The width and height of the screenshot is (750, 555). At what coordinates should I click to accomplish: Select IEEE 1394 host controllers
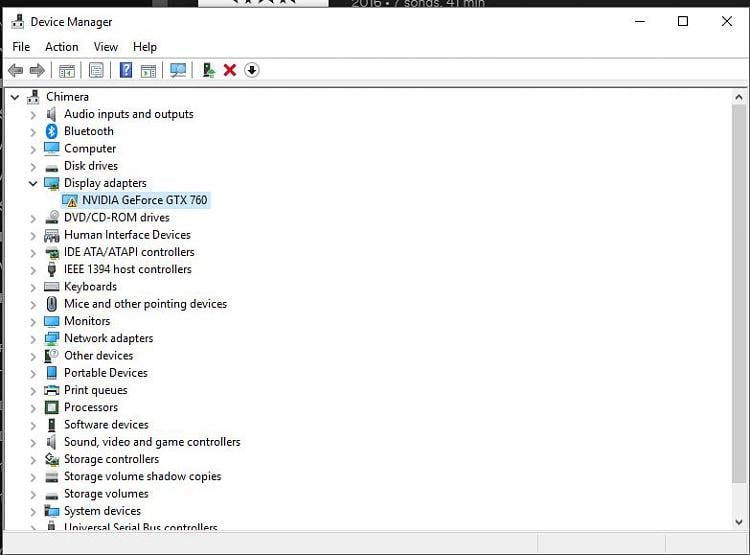pos(128,269)
